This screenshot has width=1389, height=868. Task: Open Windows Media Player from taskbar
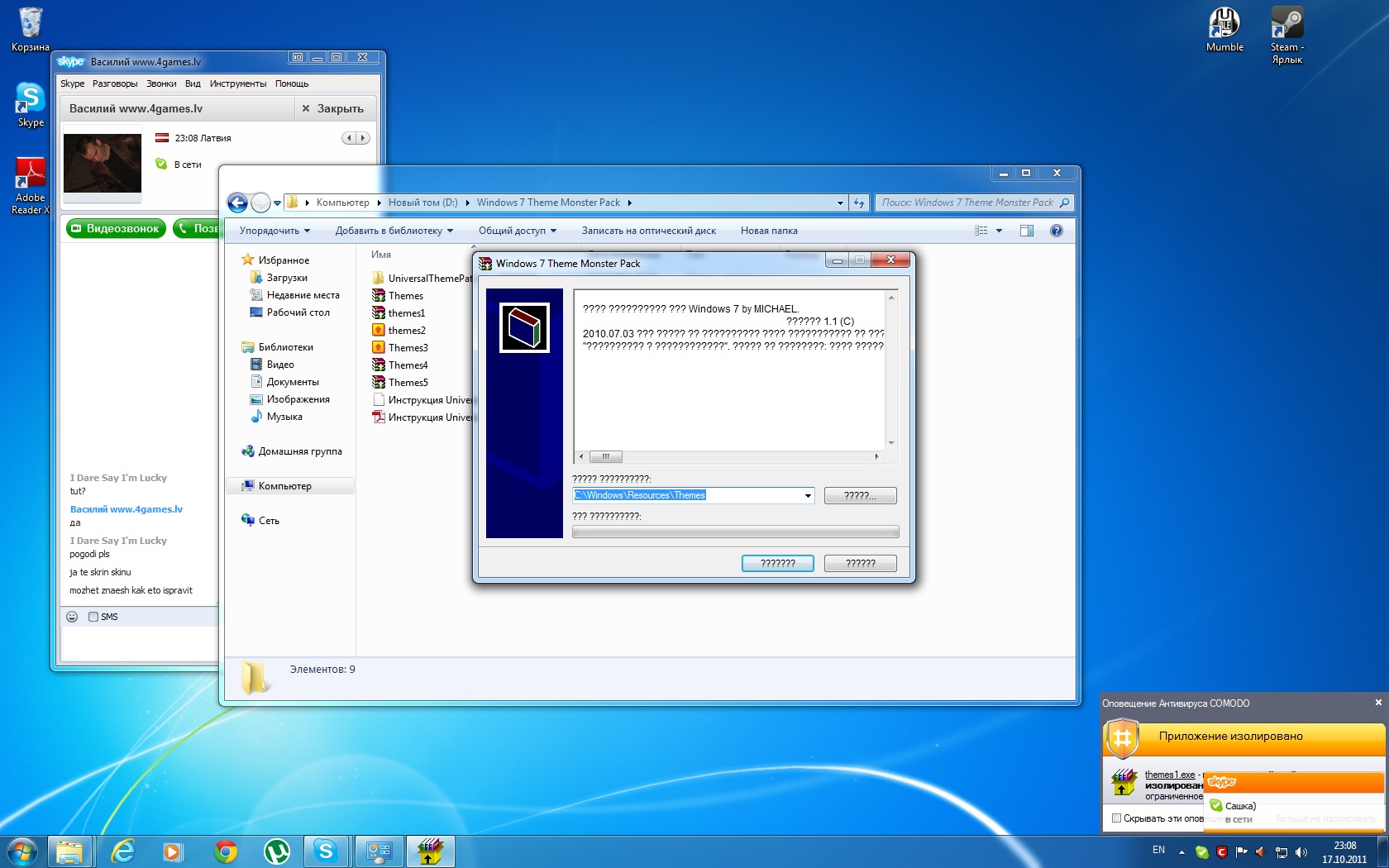(x=173, y=851)
